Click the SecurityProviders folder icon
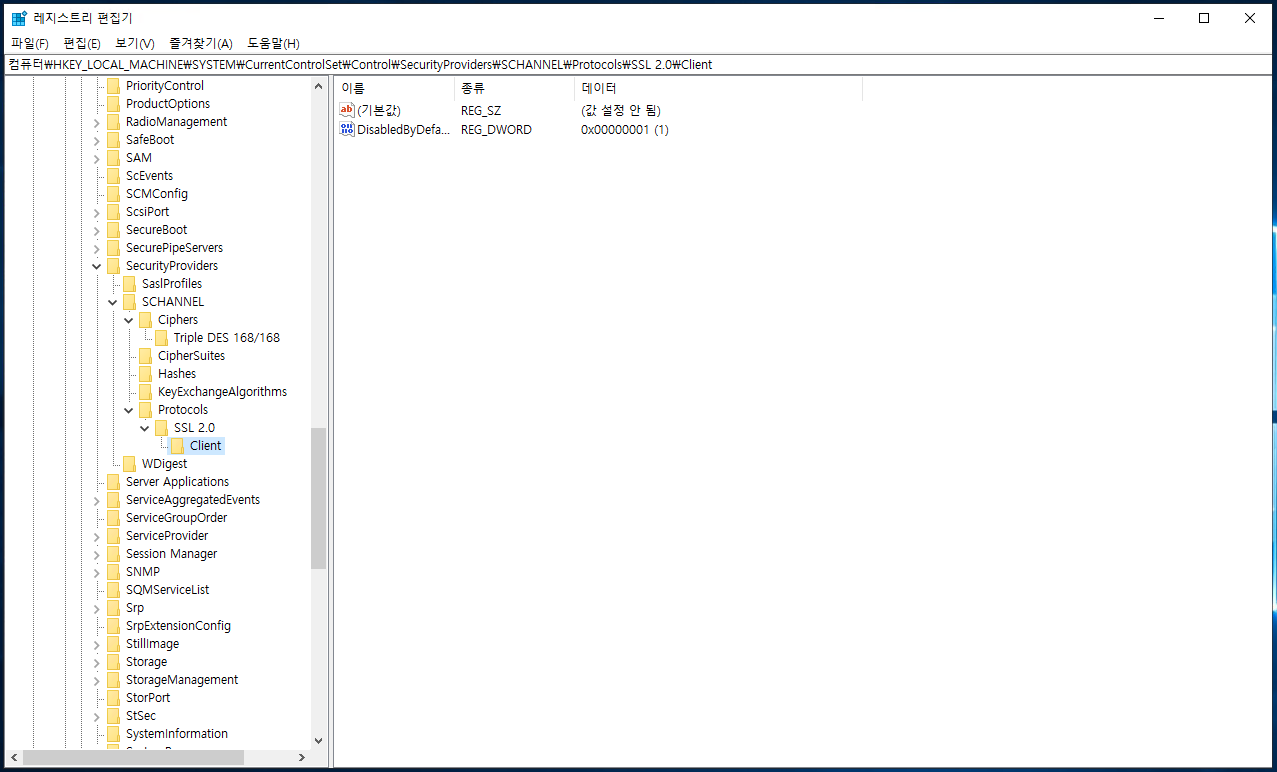 113,266
